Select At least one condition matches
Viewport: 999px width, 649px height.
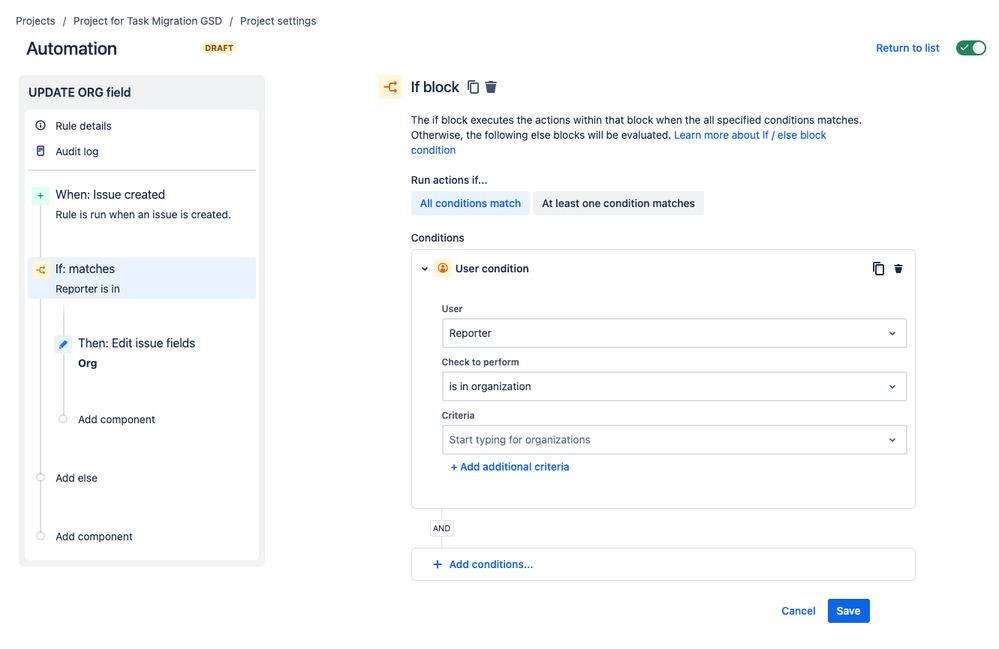[618, 203]
